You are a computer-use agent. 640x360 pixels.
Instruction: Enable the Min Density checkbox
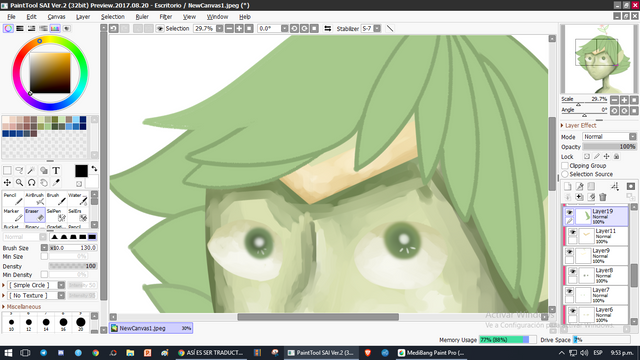[x=44, y=275]
